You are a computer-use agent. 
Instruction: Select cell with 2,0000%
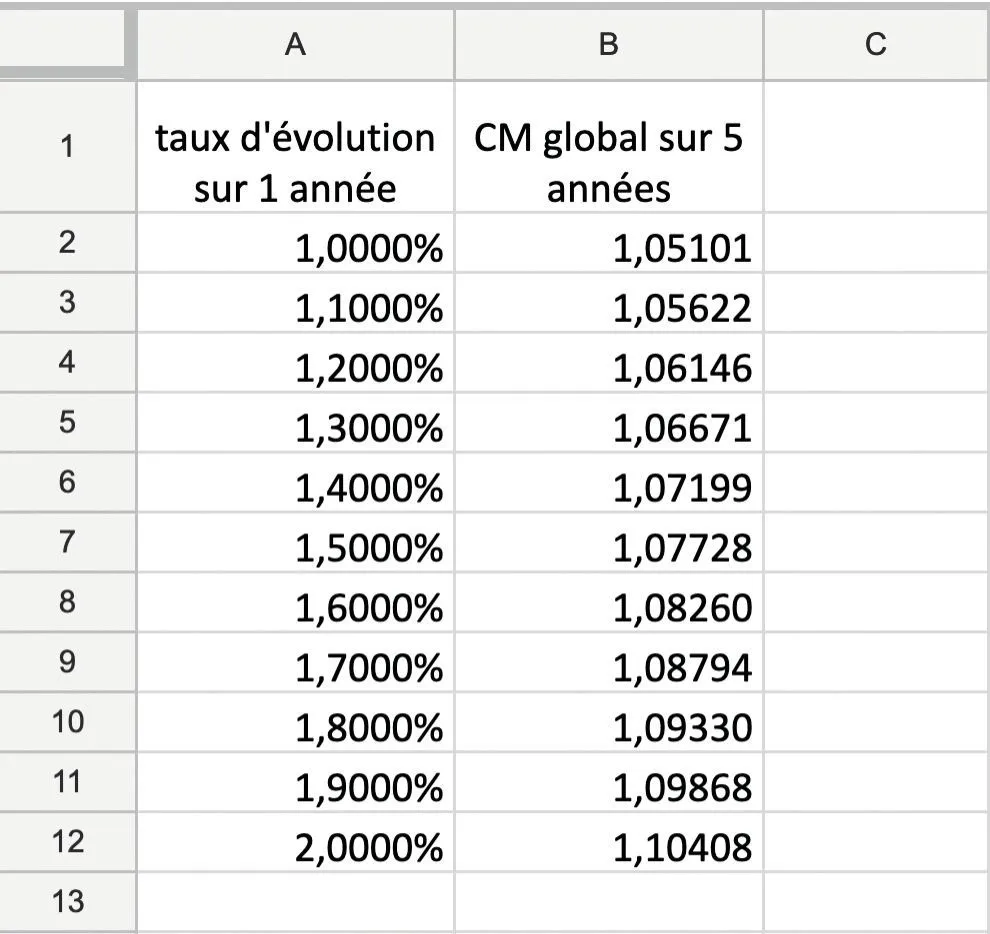[295, 842]
